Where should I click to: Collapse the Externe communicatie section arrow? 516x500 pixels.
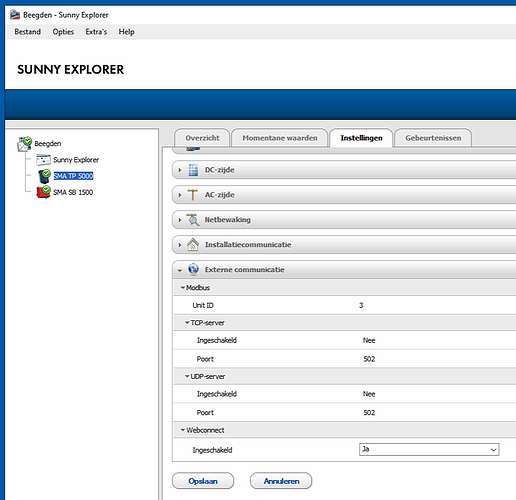pyautogui.click(x=180, y=270)
